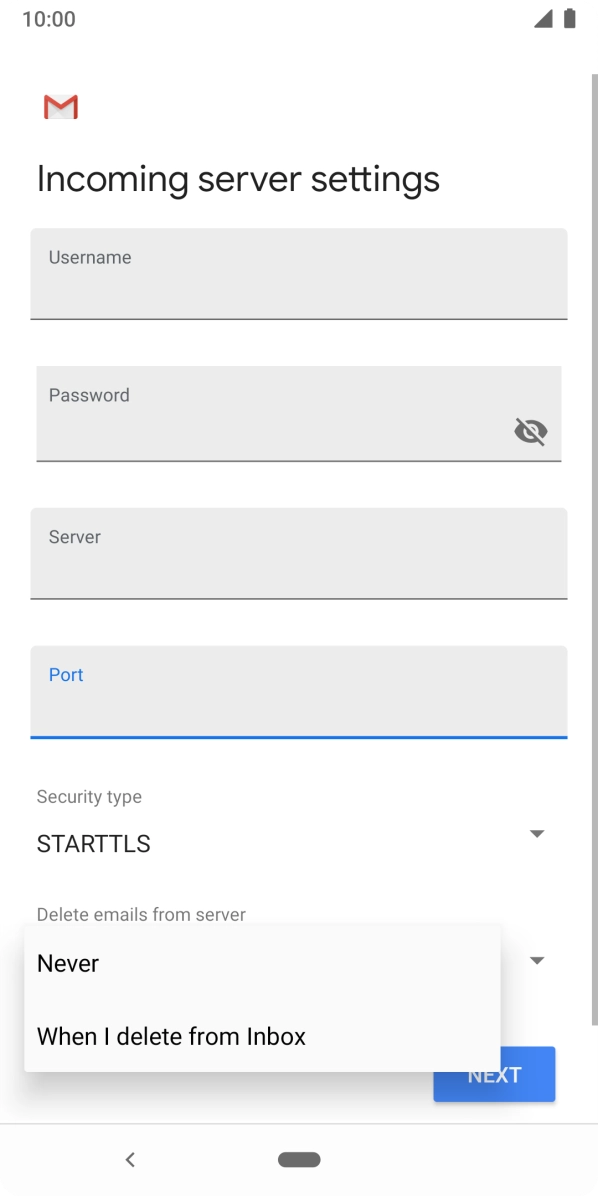Image resolution: width=598 pixels, height=1196 pixels.
Task: Tap the Security type label
Action: (x=89, y=796)
